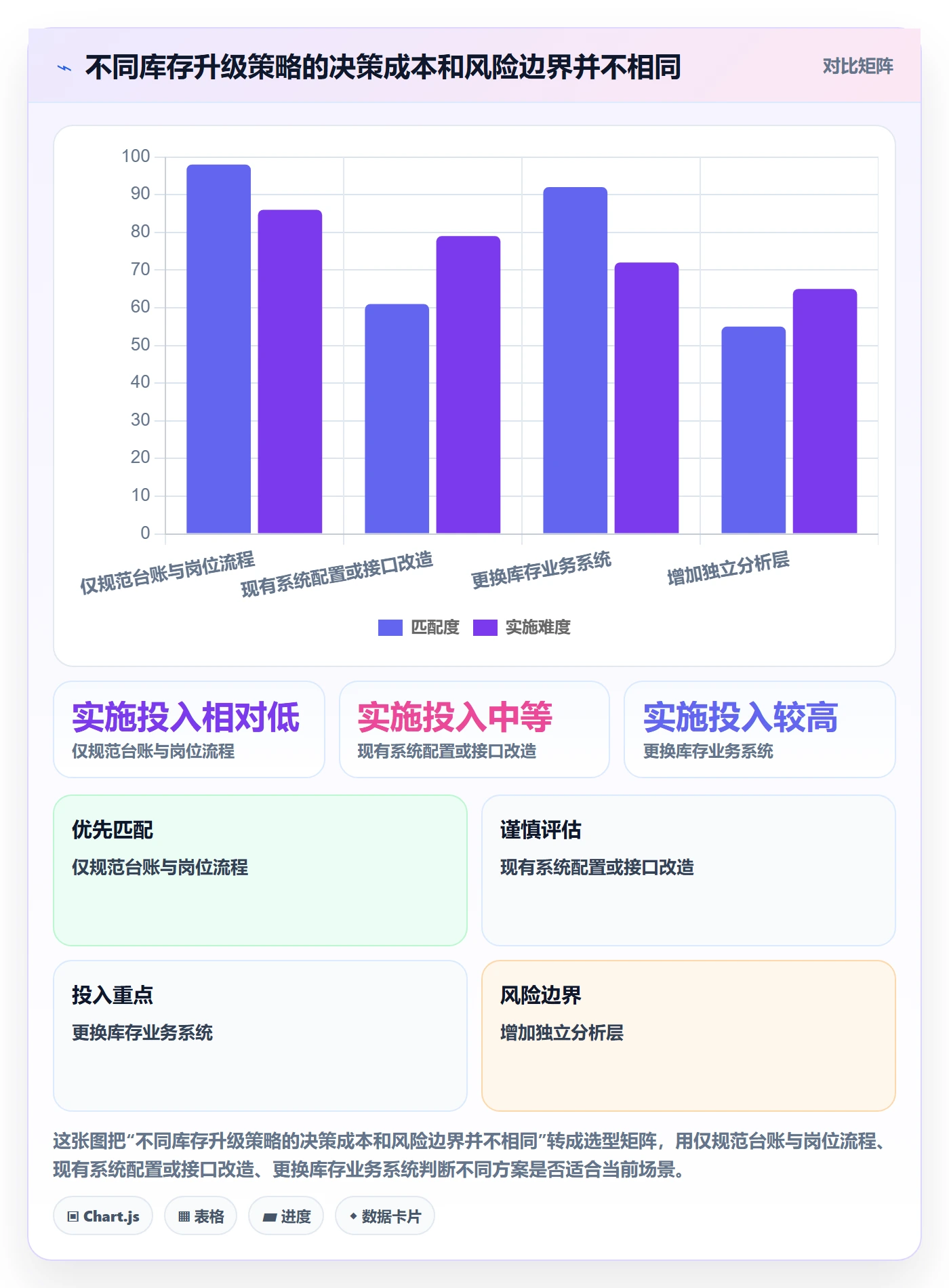Click the chart axis label 增加独立分析层

[x=729, y=569]
